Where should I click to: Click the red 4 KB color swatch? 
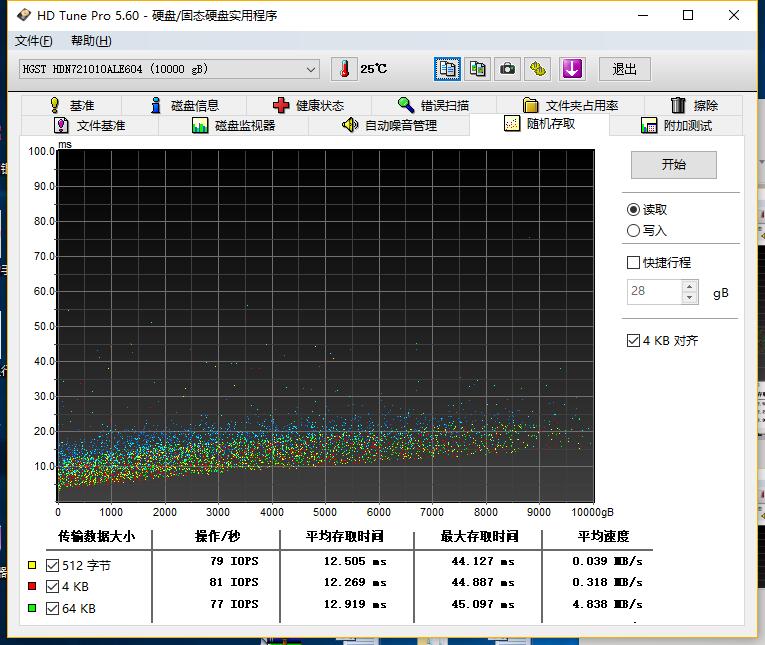[32, 586]
